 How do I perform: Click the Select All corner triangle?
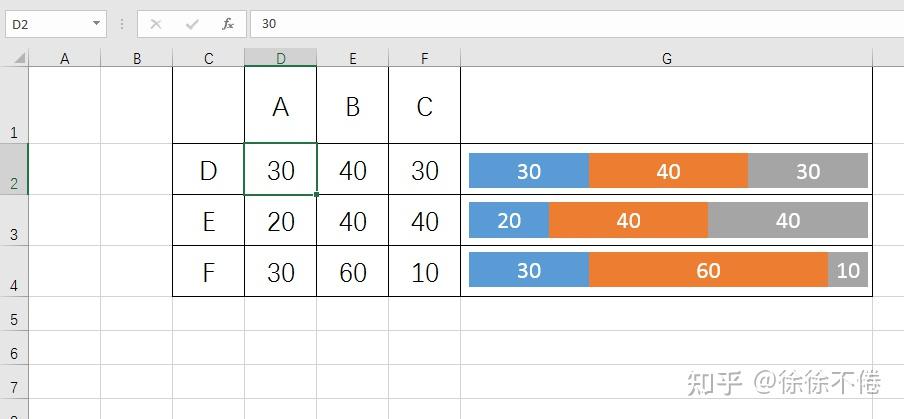pos(19,59)
